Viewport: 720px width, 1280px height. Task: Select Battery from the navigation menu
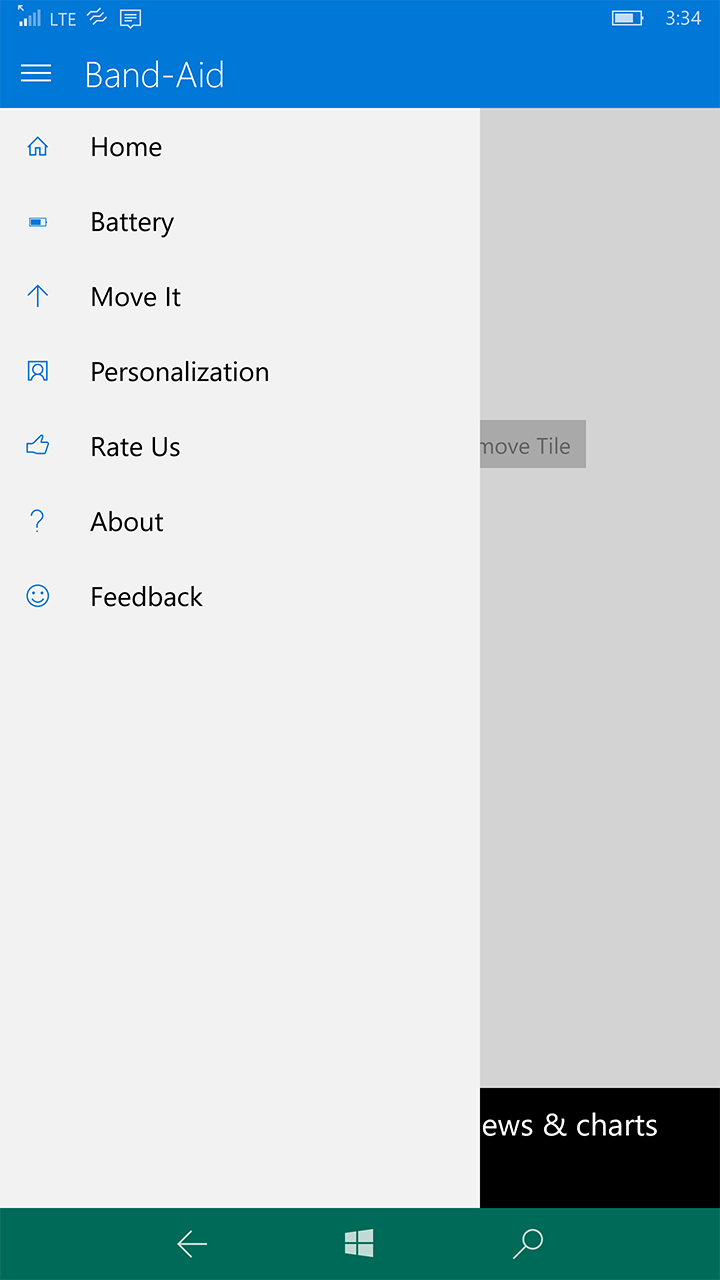132,222
